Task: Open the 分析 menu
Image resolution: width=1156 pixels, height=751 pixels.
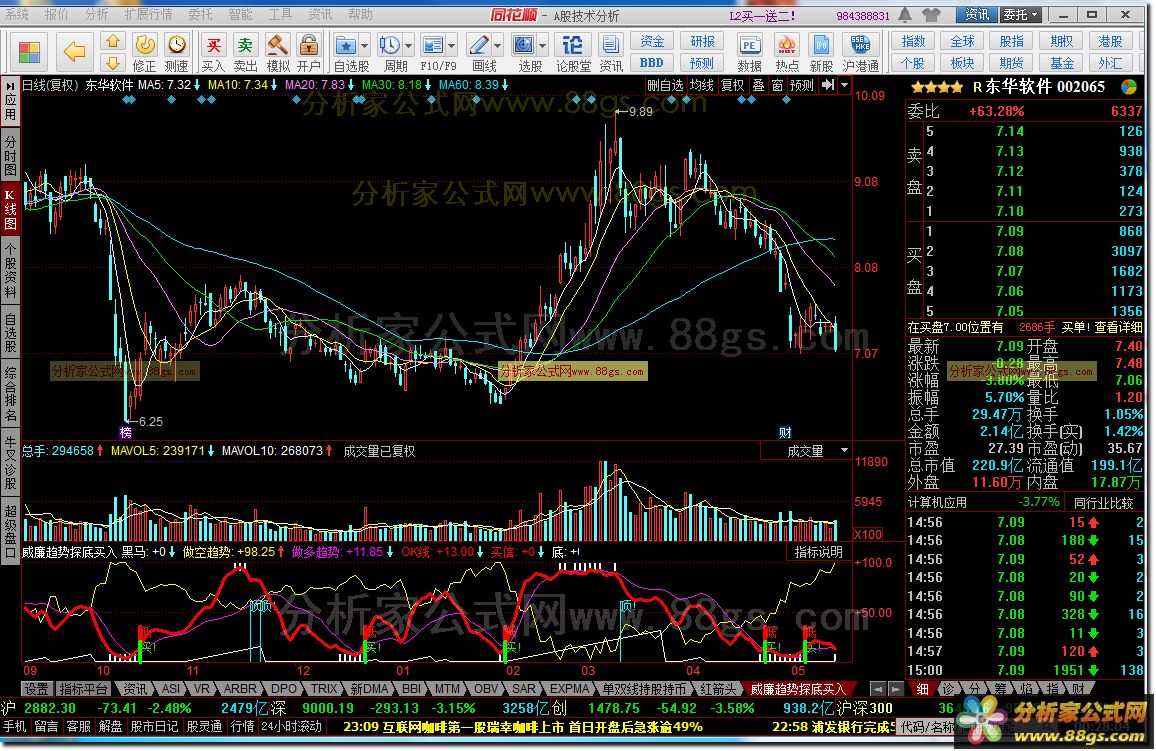Action: [96, 15]
